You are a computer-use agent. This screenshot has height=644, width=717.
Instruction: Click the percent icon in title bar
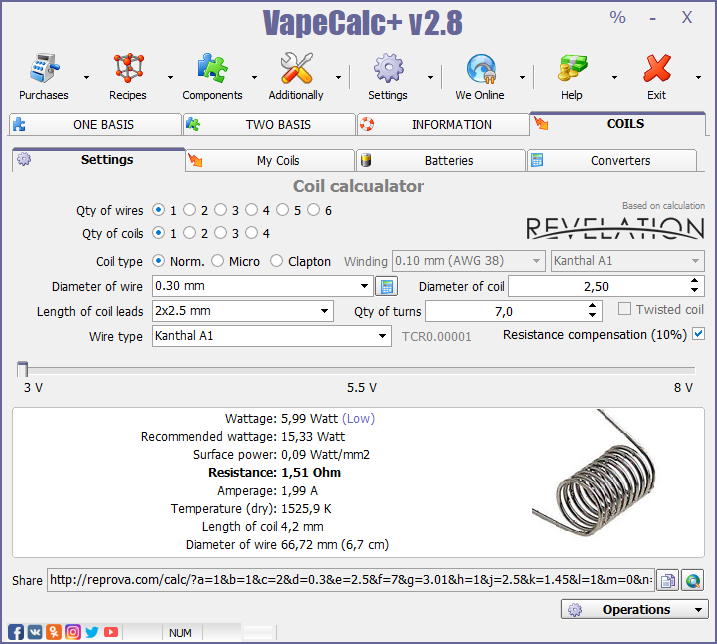click(617, 17)
